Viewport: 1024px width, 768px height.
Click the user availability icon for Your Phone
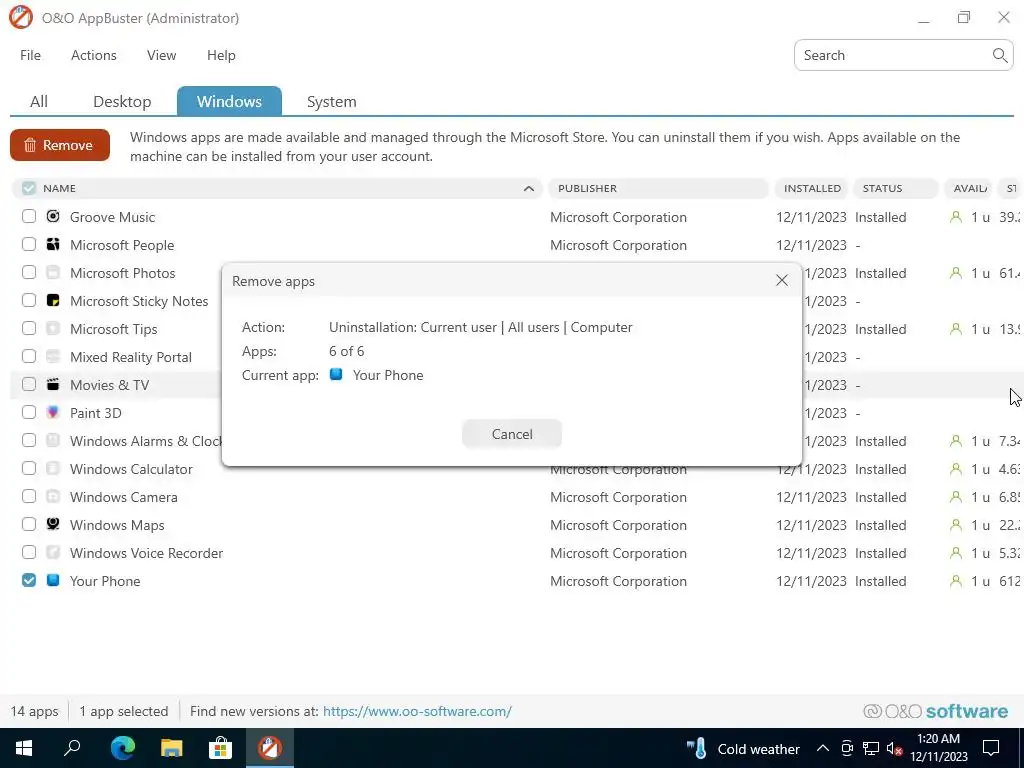(x=955, y=581)
